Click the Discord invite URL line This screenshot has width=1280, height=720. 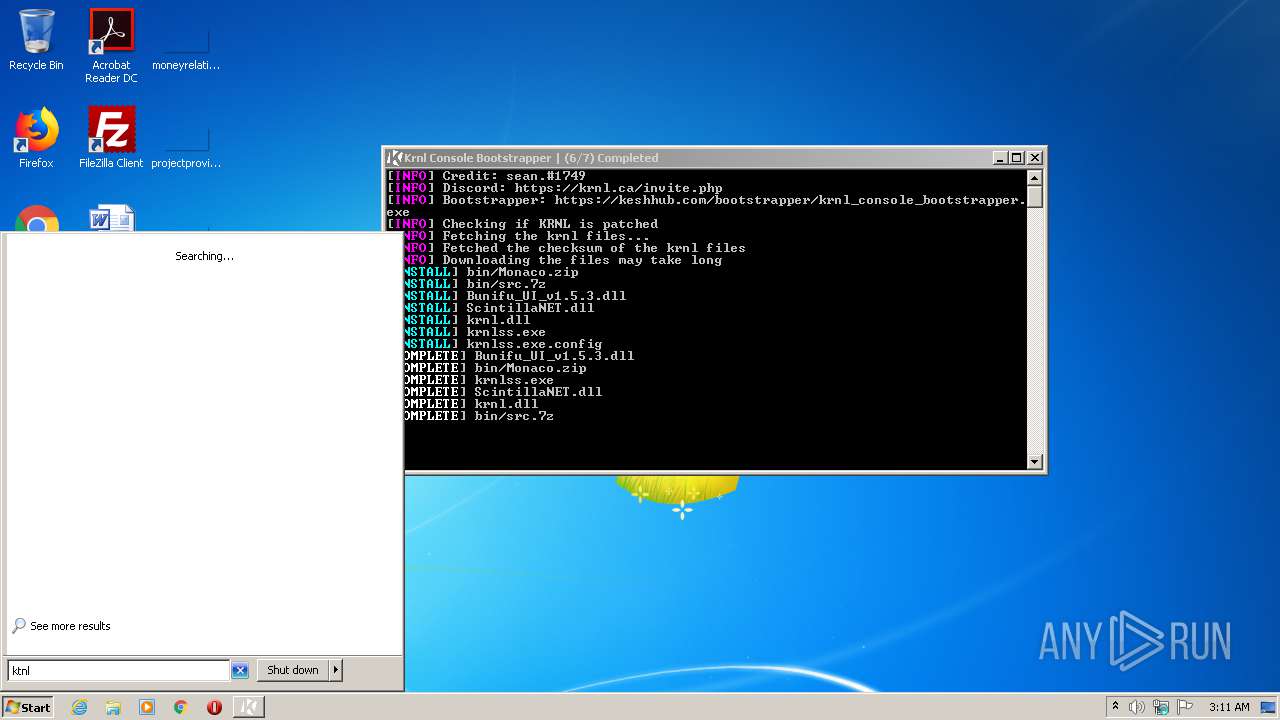[555, 188]
